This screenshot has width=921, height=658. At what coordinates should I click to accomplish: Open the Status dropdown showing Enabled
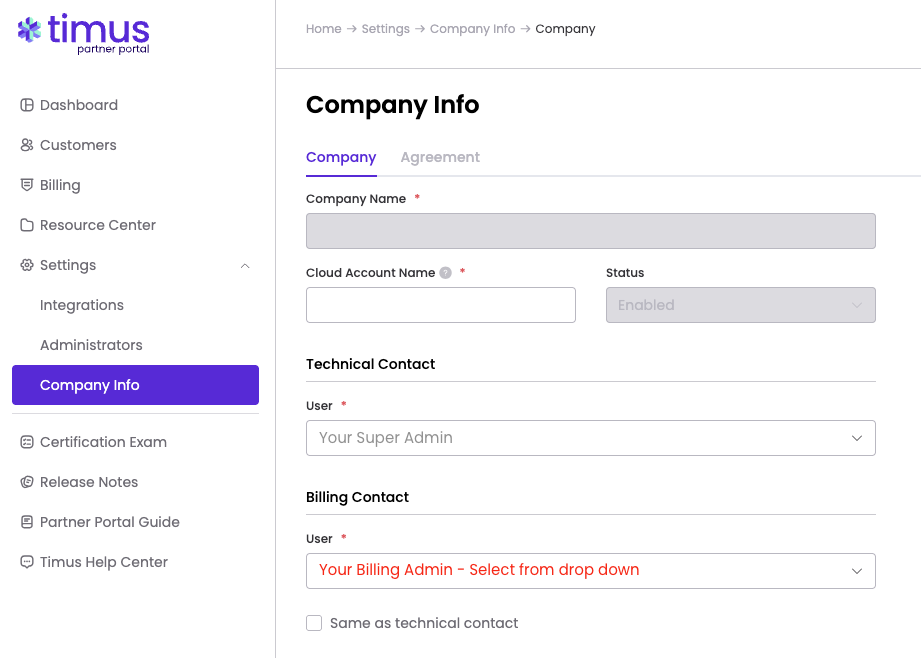(x=741, y=305)
